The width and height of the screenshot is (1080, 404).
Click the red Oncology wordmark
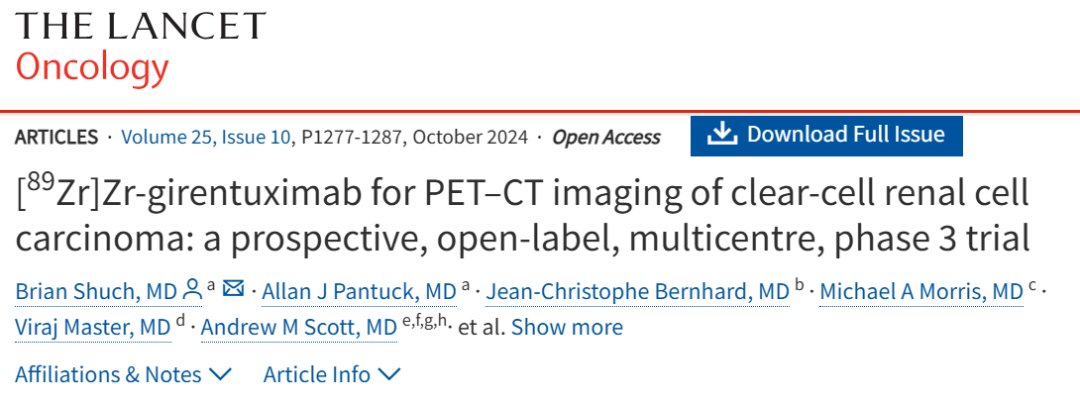pos(92,68)
